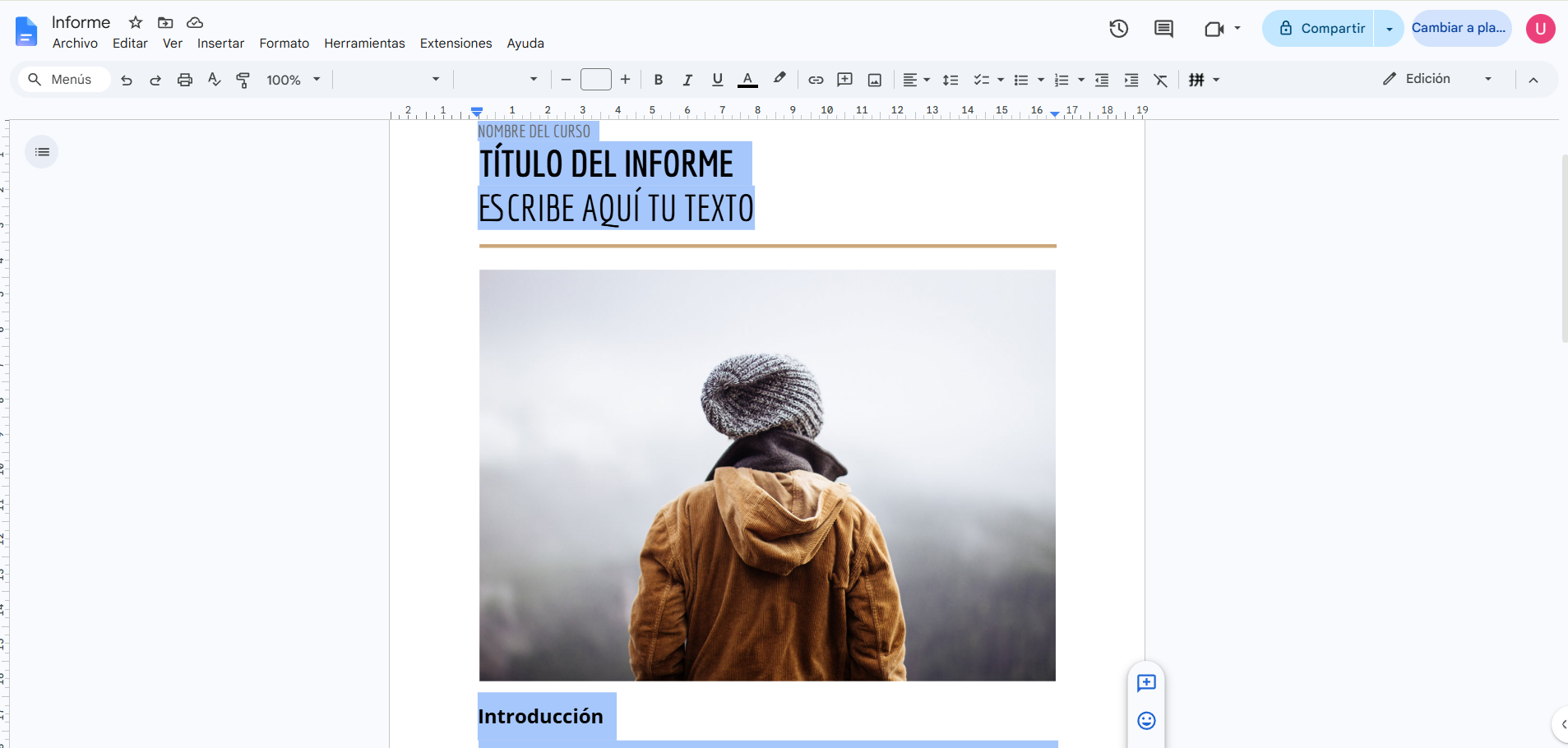The width and height of the screenshot is (1568, 748).
Task: Clear formatting
Action: [x=1160, y=80]
